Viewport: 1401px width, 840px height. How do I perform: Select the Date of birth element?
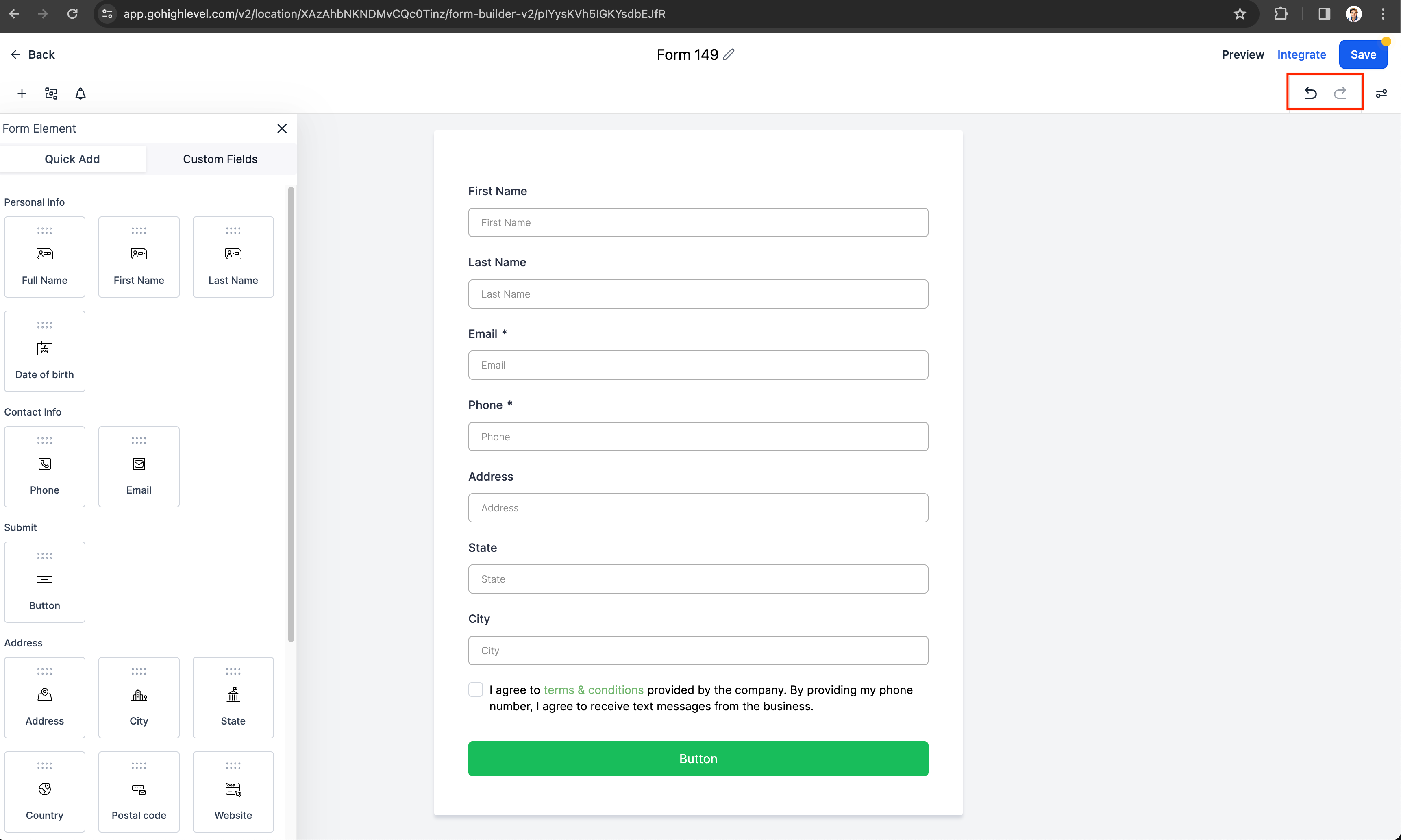(x=44, y=350)
